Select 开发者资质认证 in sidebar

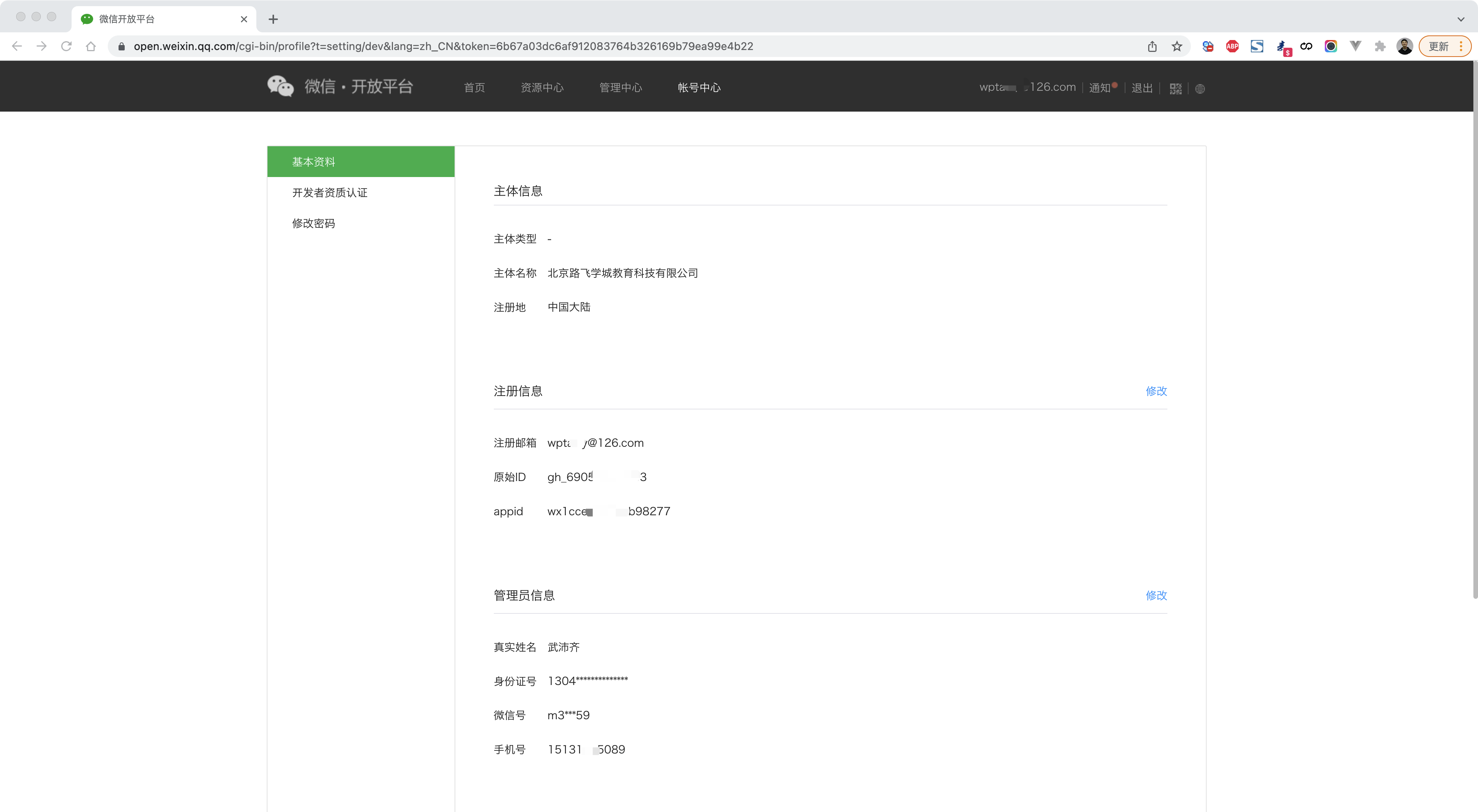point(329,193)
